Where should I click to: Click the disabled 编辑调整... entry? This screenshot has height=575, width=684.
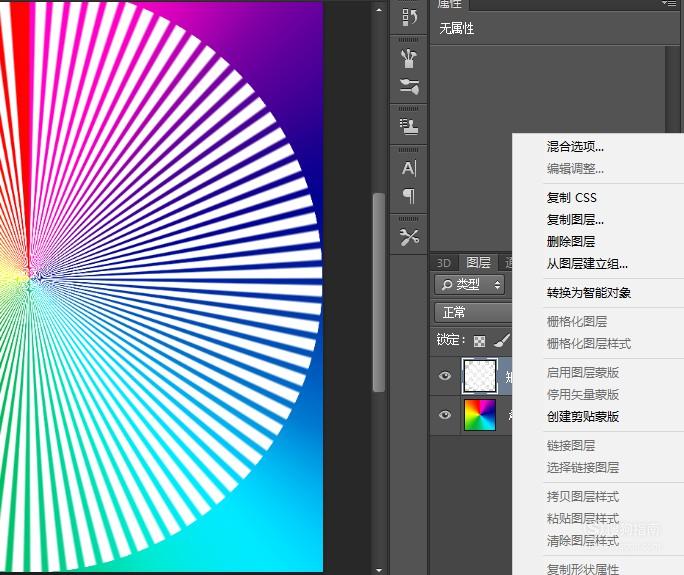(x=575, y=168)
